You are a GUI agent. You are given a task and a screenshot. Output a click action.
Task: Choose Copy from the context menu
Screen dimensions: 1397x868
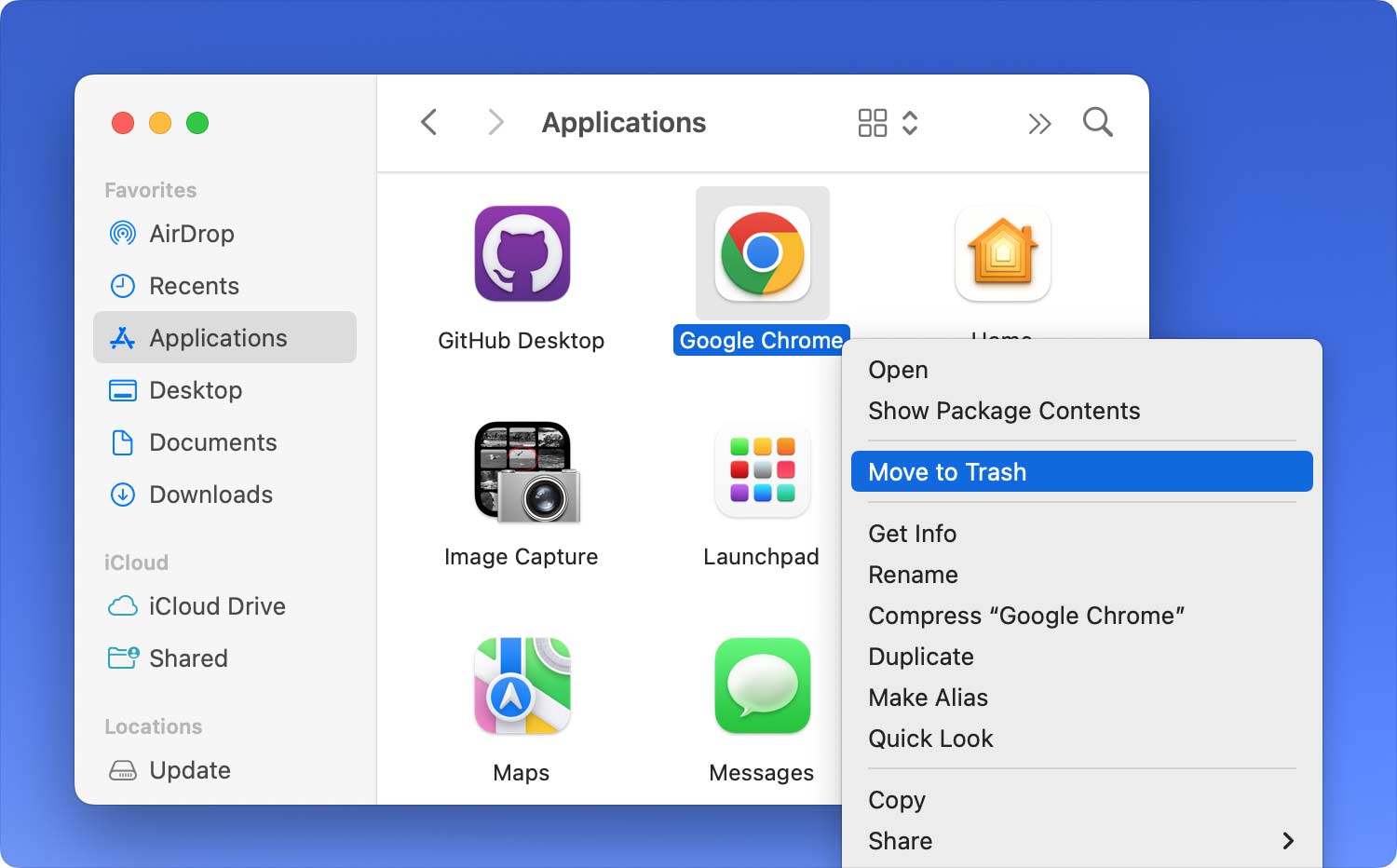pos(1082,800)
